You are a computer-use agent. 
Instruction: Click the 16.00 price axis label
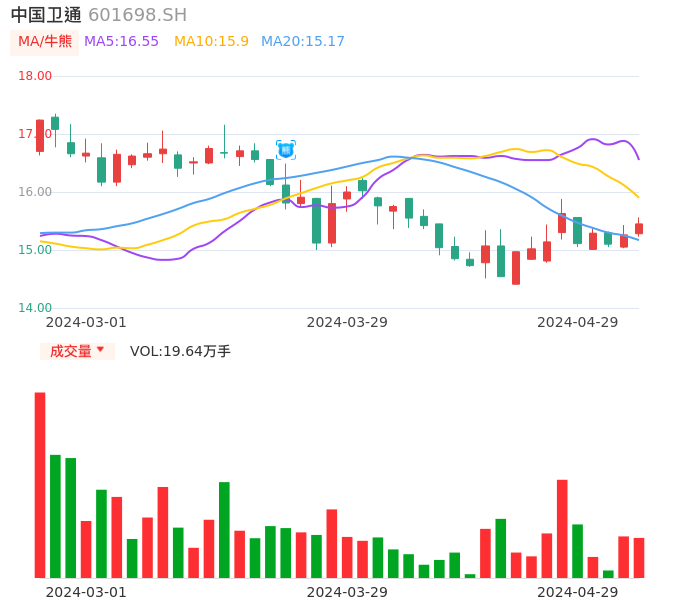(x=35, y=192)
